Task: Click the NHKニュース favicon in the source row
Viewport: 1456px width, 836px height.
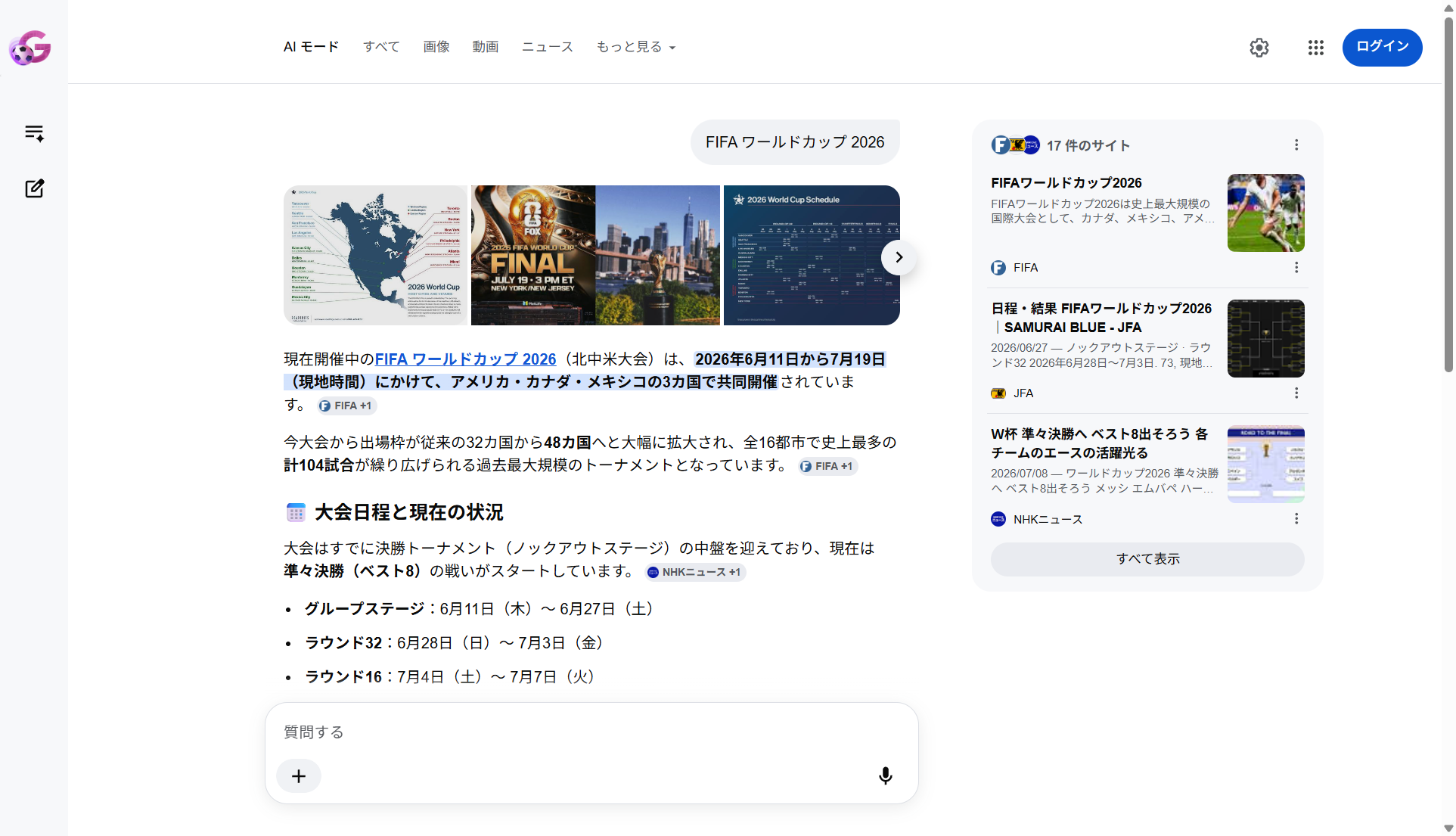Action: (998, 519)
